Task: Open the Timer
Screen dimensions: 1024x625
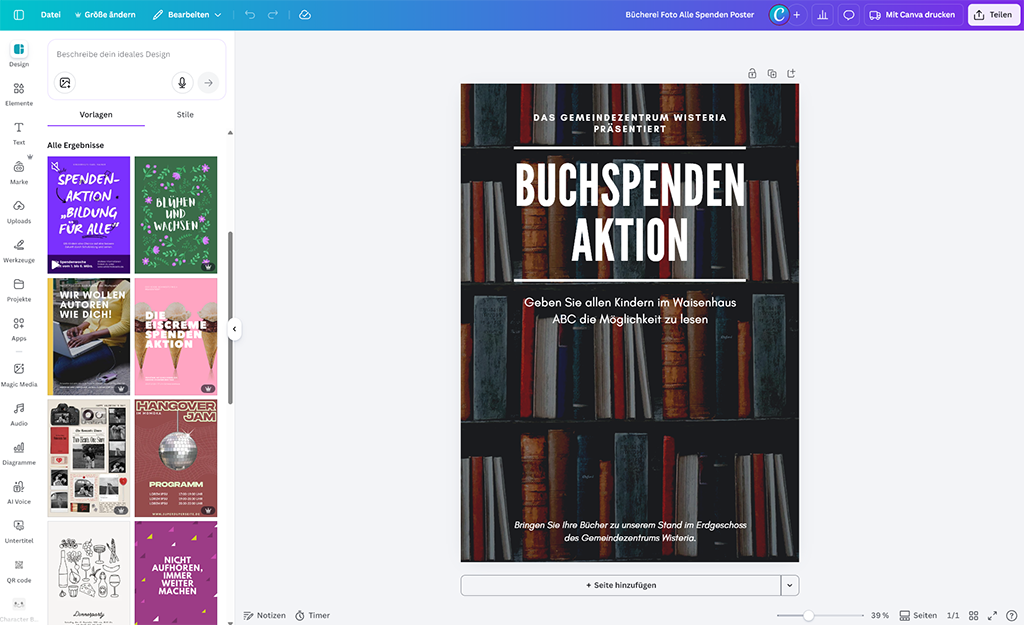Action: click(312, 615)
